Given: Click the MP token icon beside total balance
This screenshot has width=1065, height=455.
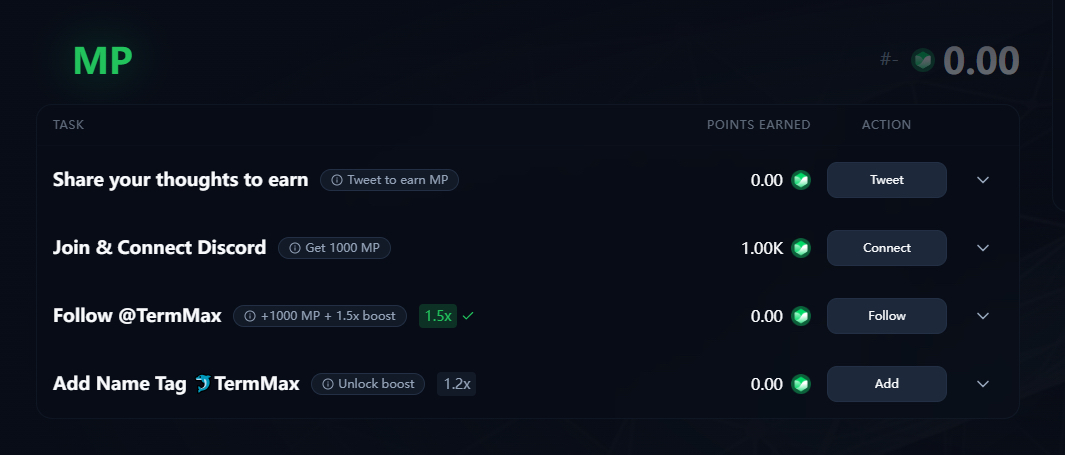Looking at the screenshot, I should [x=925, y=61].
